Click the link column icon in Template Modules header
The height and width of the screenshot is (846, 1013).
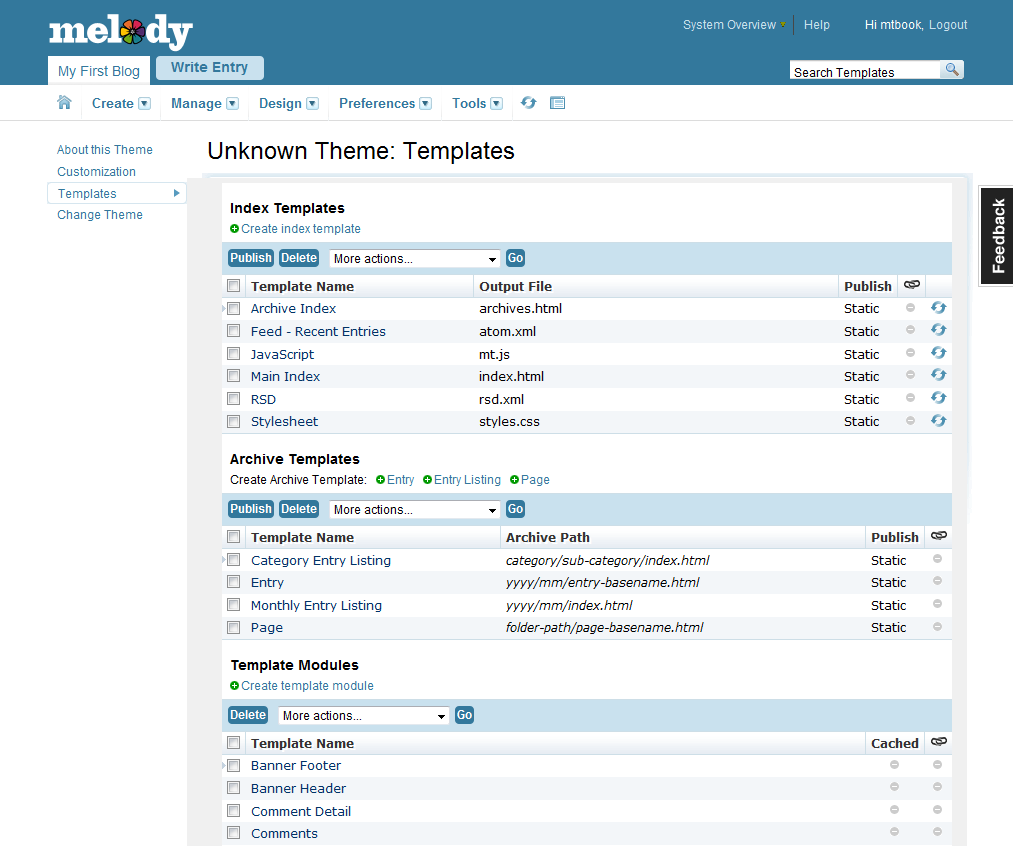pos(939,742)
